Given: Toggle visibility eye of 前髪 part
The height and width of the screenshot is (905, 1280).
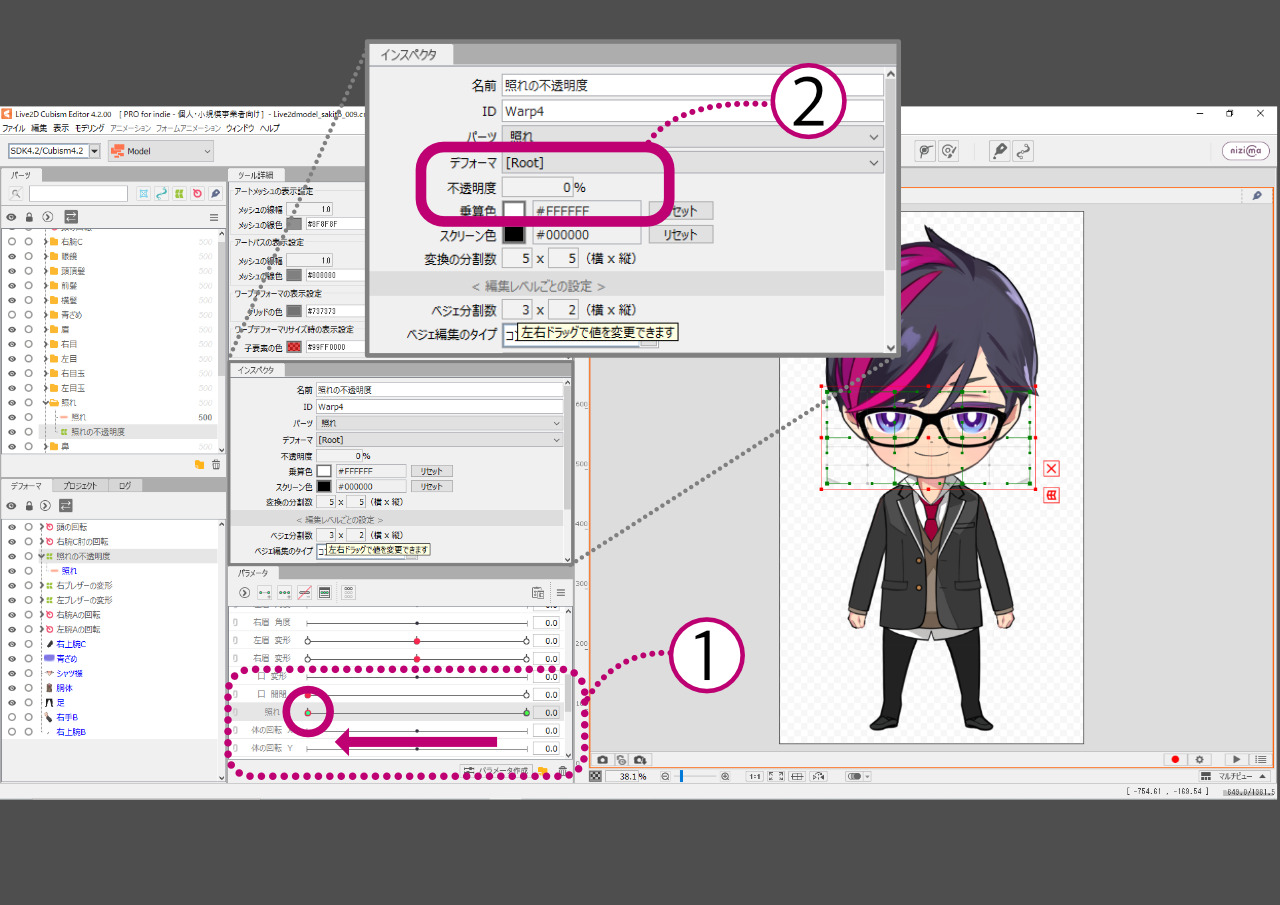Looking at the screenshot, I should [11, 285].
